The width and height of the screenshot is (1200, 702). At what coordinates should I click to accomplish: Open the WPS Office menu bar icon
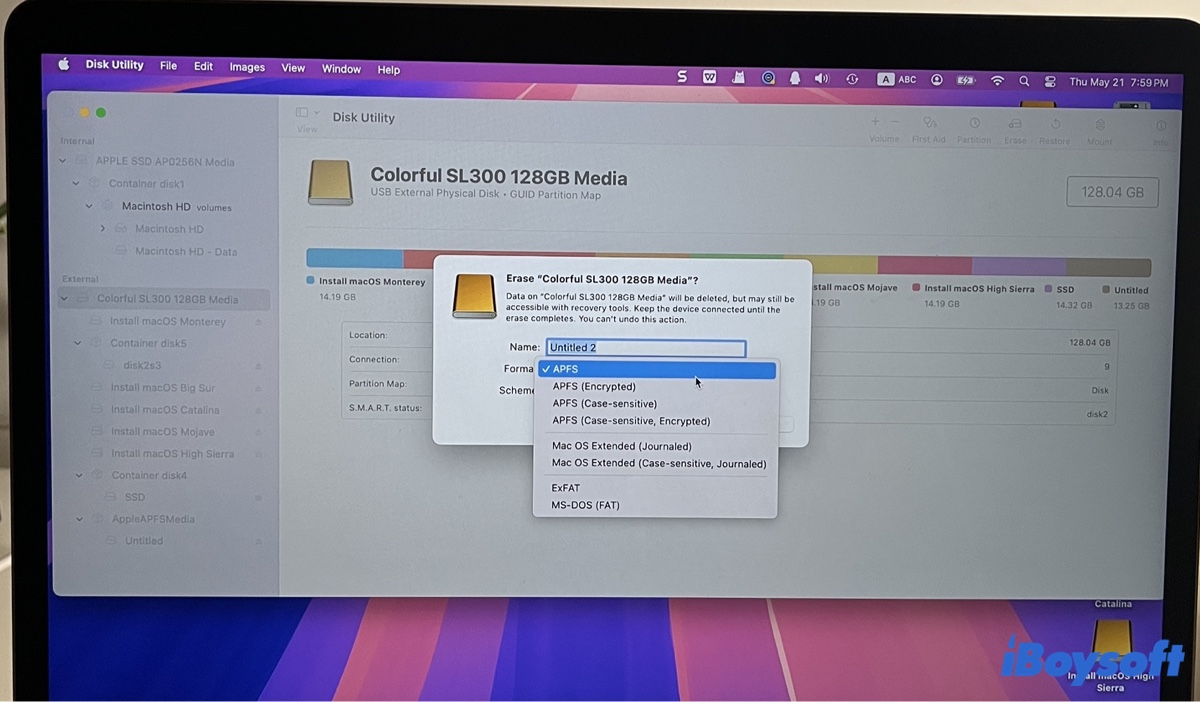coord(710,76)
